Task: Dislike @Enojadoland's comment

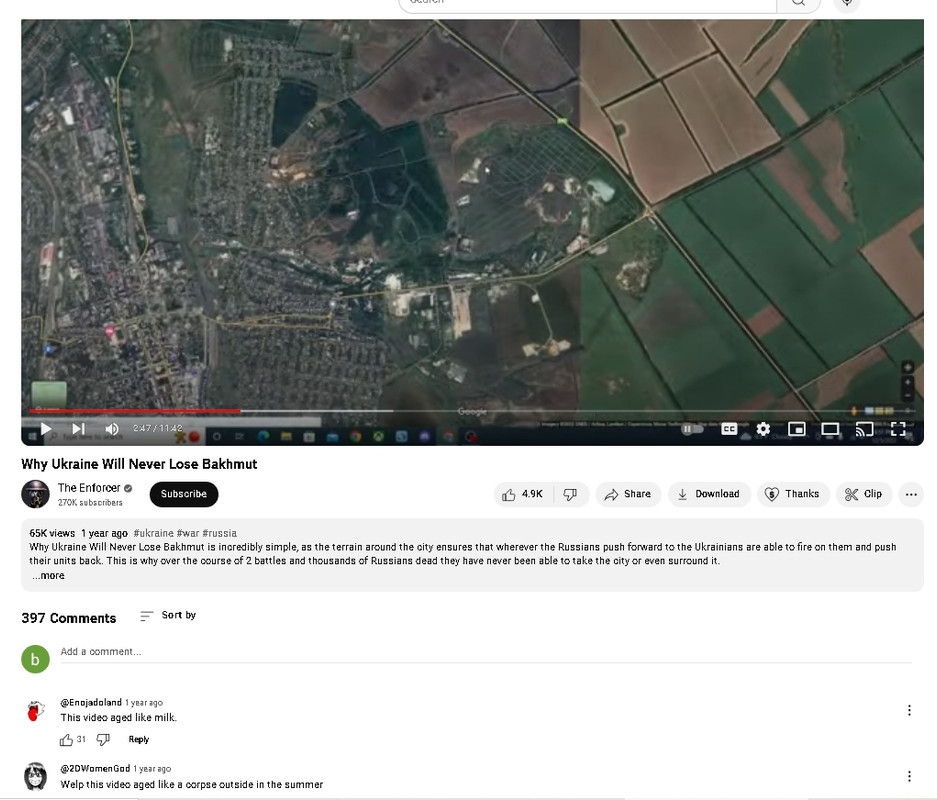Action: pos(103,740)
